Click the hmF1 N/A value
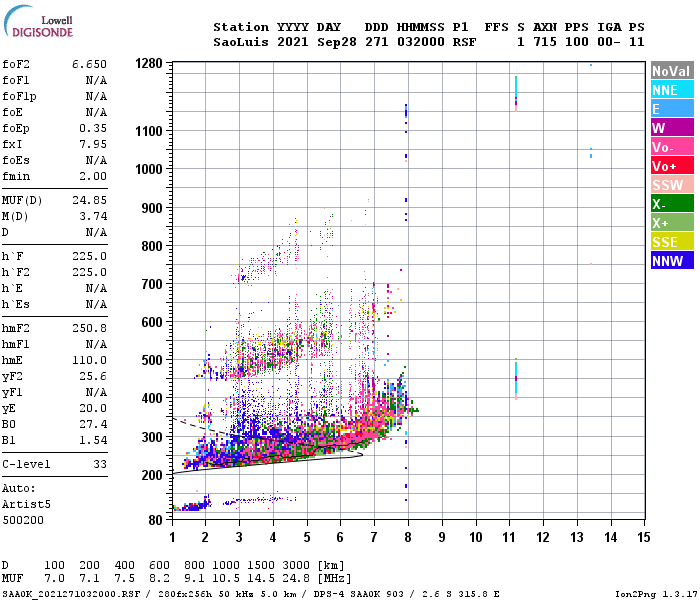The height and width of the screenshot is (600, 700). pos(96,344)
